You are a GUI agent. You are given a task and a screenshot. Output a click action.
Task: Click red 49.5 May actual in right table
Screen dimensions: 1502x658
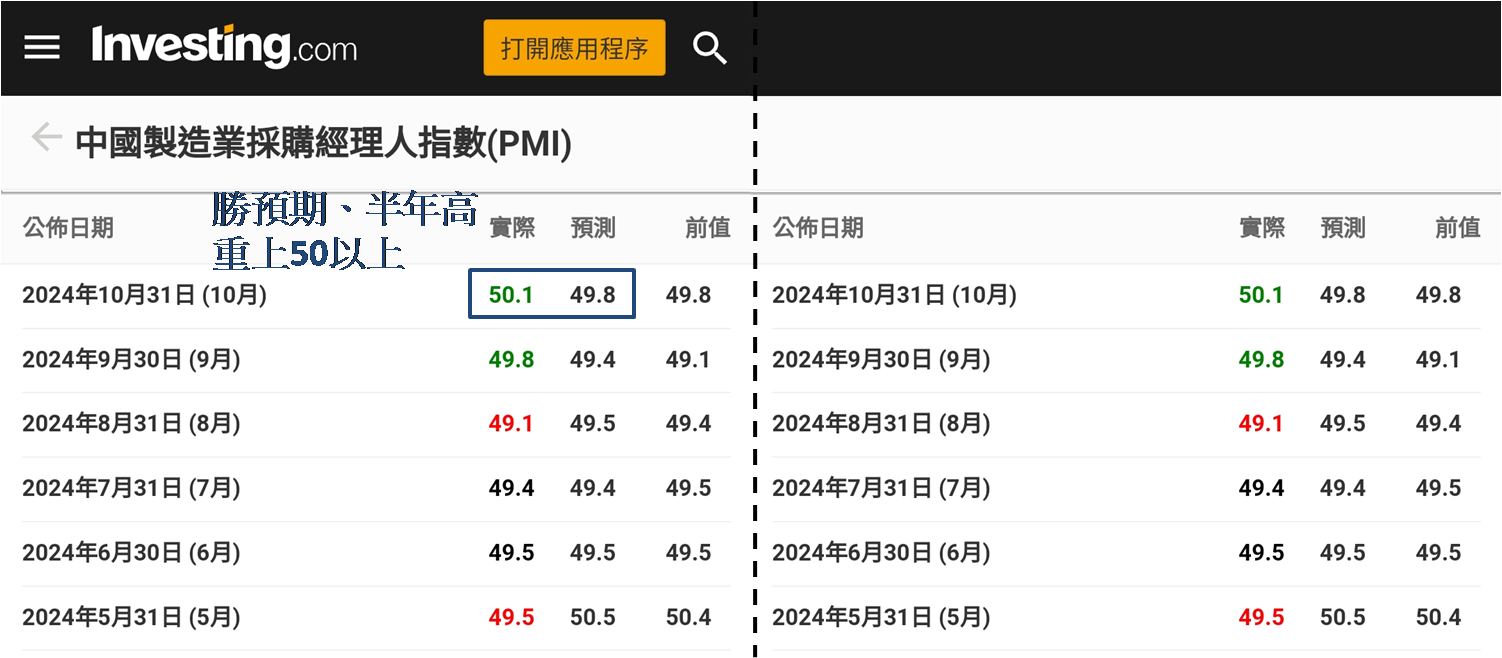click(x=1261, y=617)
